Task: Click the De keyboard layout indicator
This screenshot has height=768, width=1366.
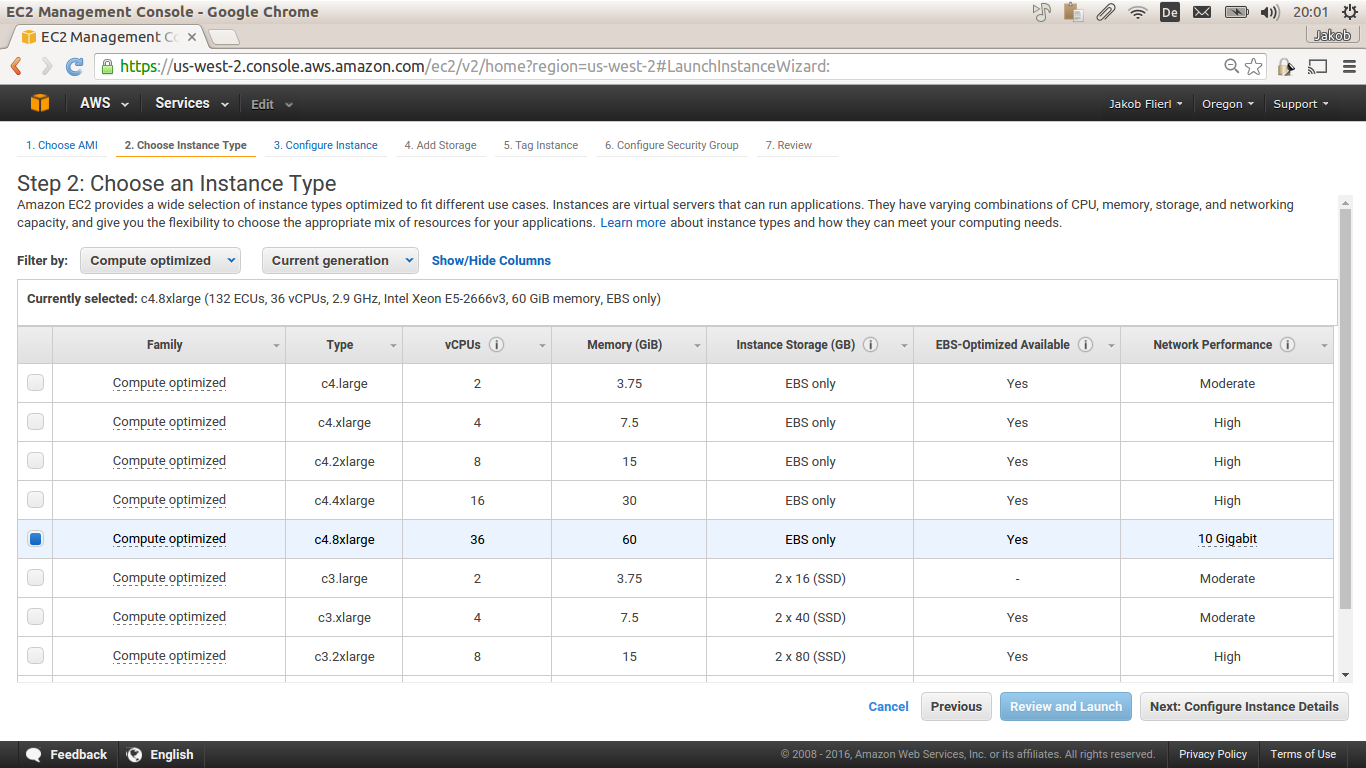Action: (1170, 12)
